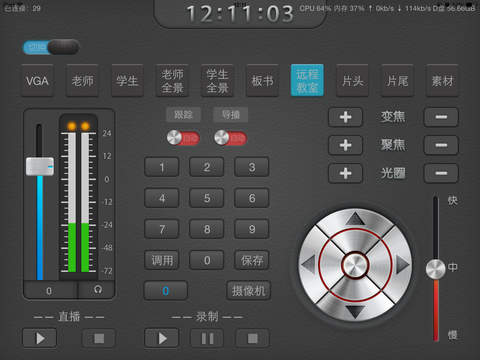Toggle the 导播 director switch
Screen dimensions: 480x360
(230, 138)
